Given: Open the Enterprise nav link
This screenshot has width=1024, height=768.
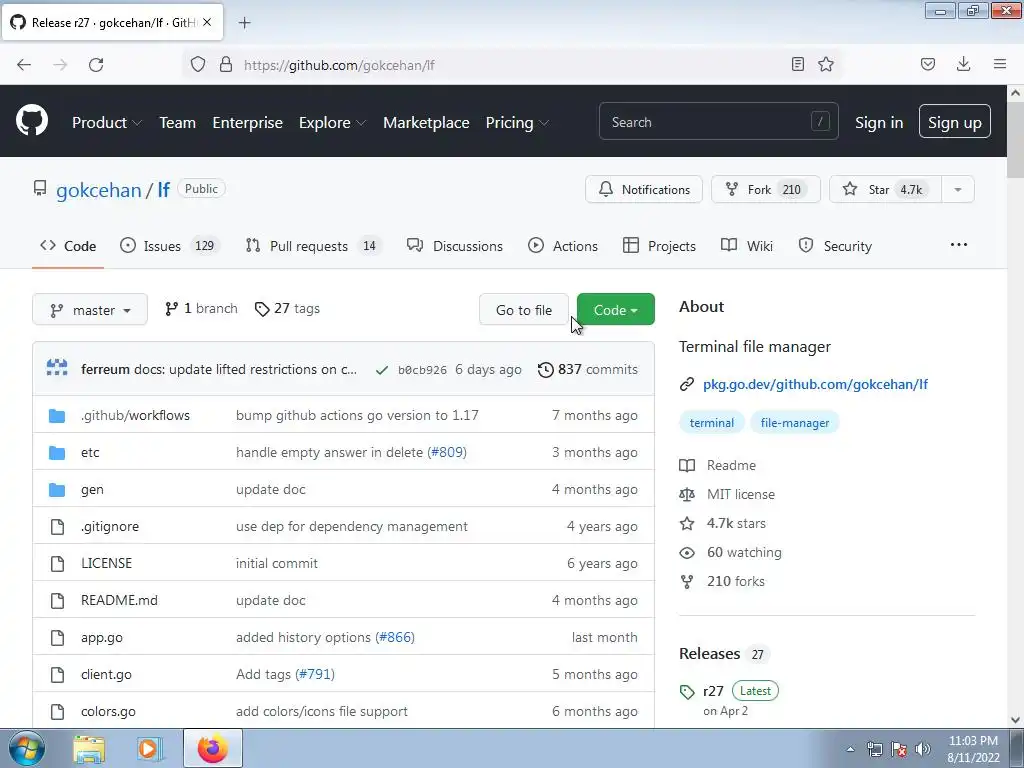Looking at the screenshot, I should (248, 122).
